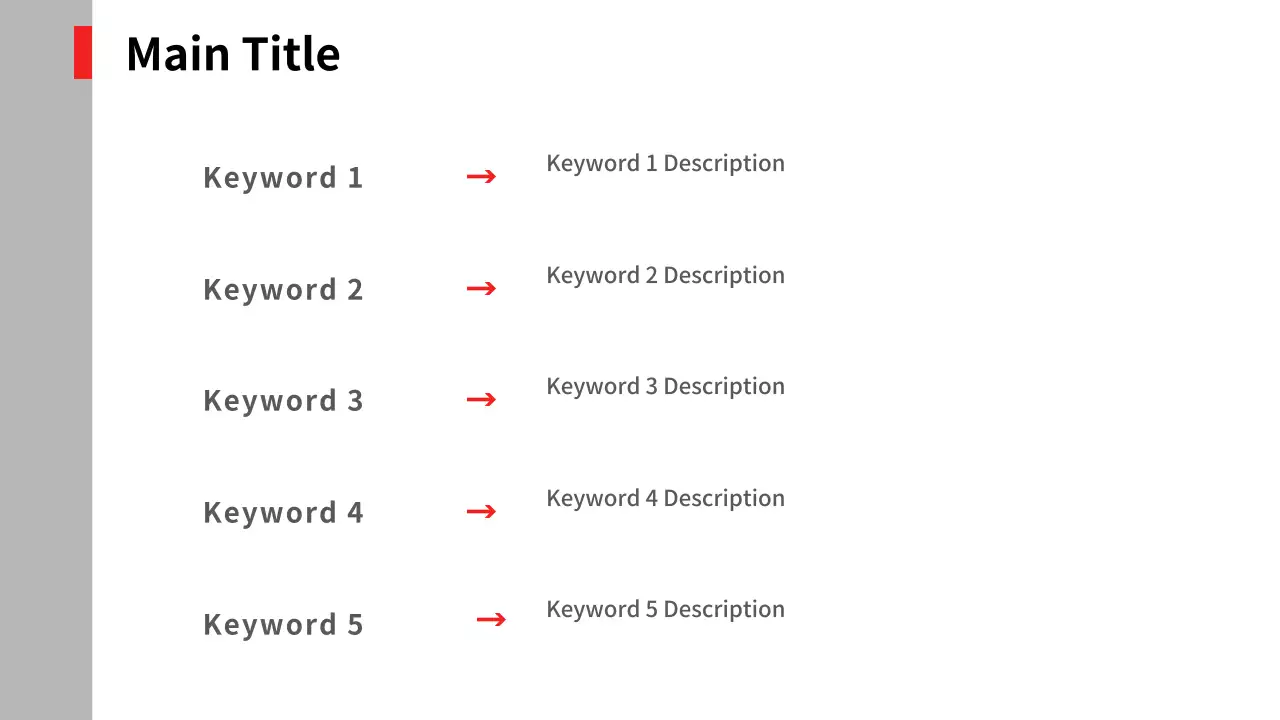Select the "Keyword 2 Description" text

(665, 276)
